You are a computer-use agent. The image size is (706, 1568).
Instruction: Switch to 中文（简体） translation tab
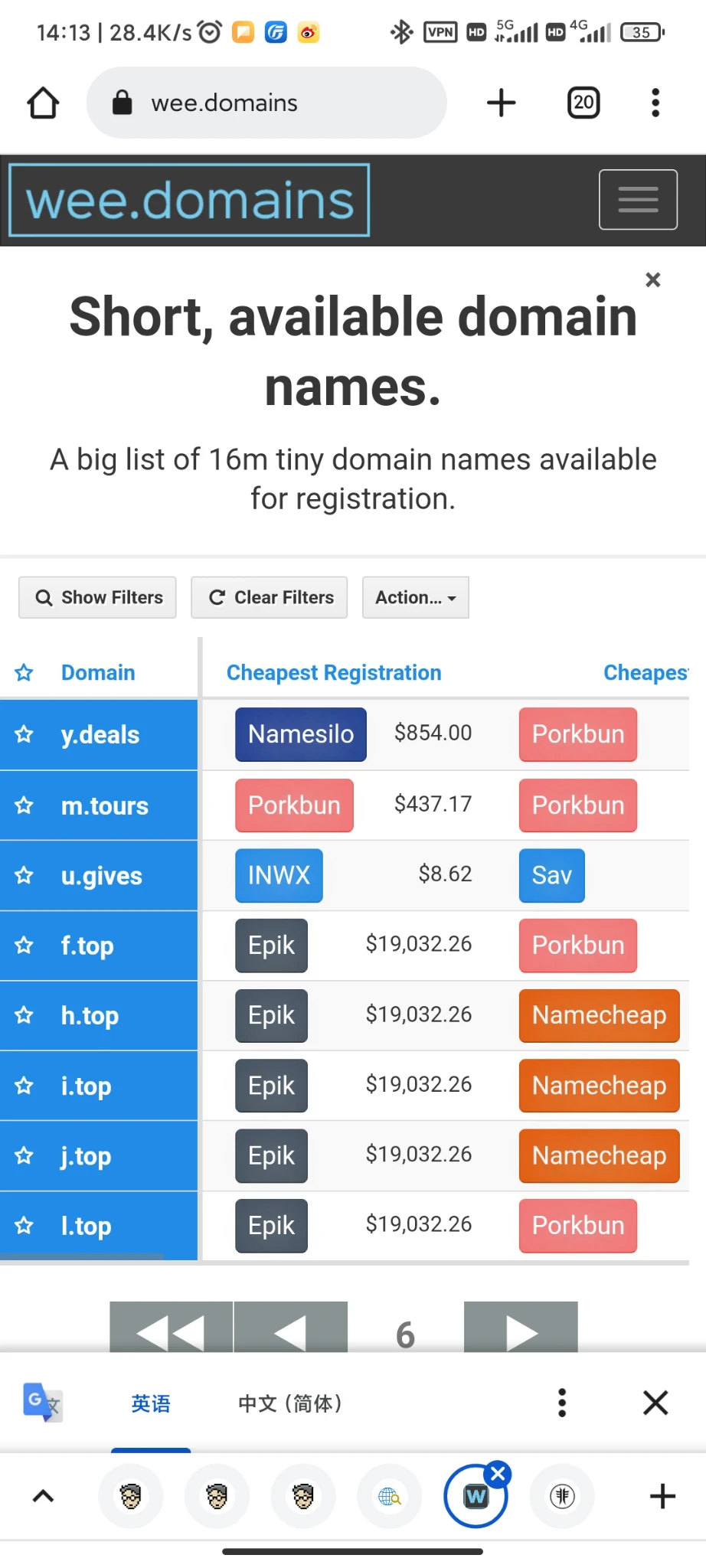289,1403
